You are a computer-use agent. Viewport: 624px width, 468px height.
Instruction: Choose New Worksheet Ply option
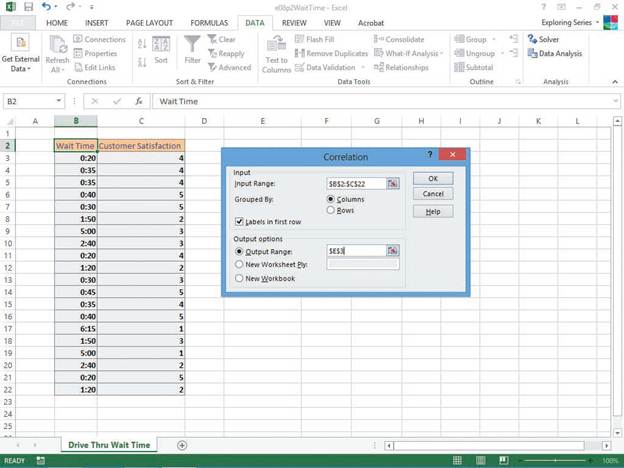(238, 264)
